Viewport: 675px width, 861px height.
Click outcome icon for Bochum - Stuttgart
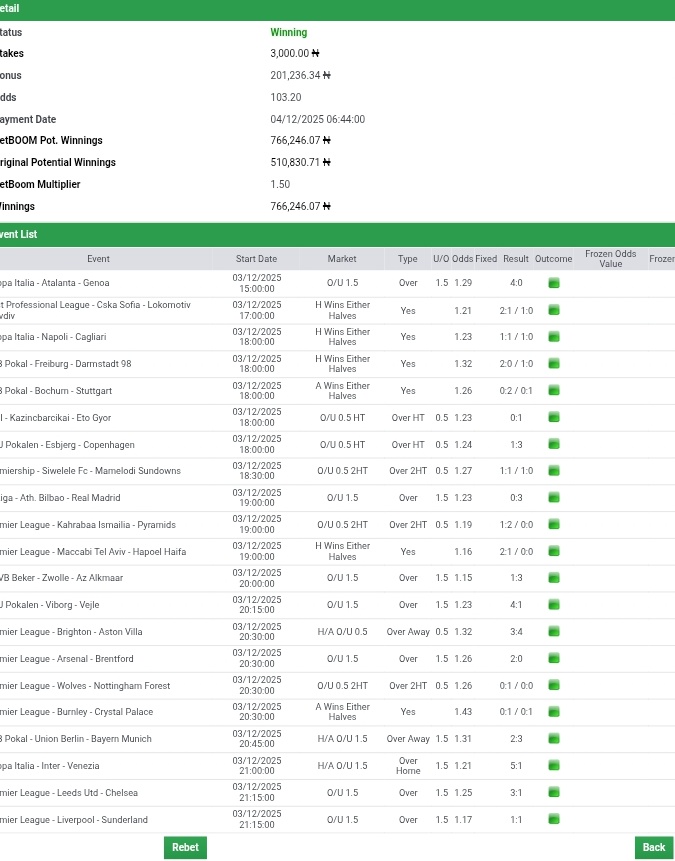point(554,390)
